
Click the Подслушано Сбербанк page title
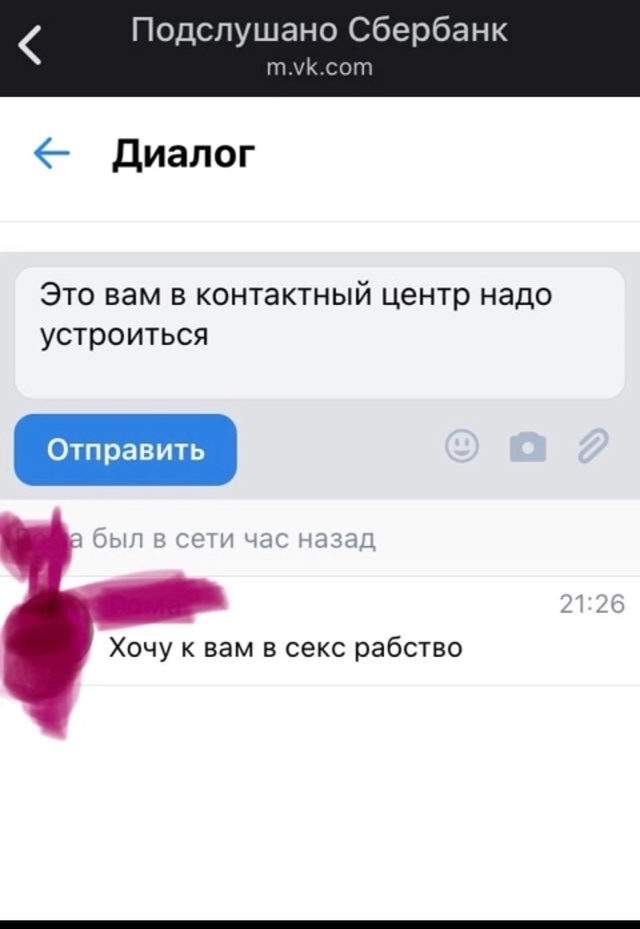tap(319, 30)
